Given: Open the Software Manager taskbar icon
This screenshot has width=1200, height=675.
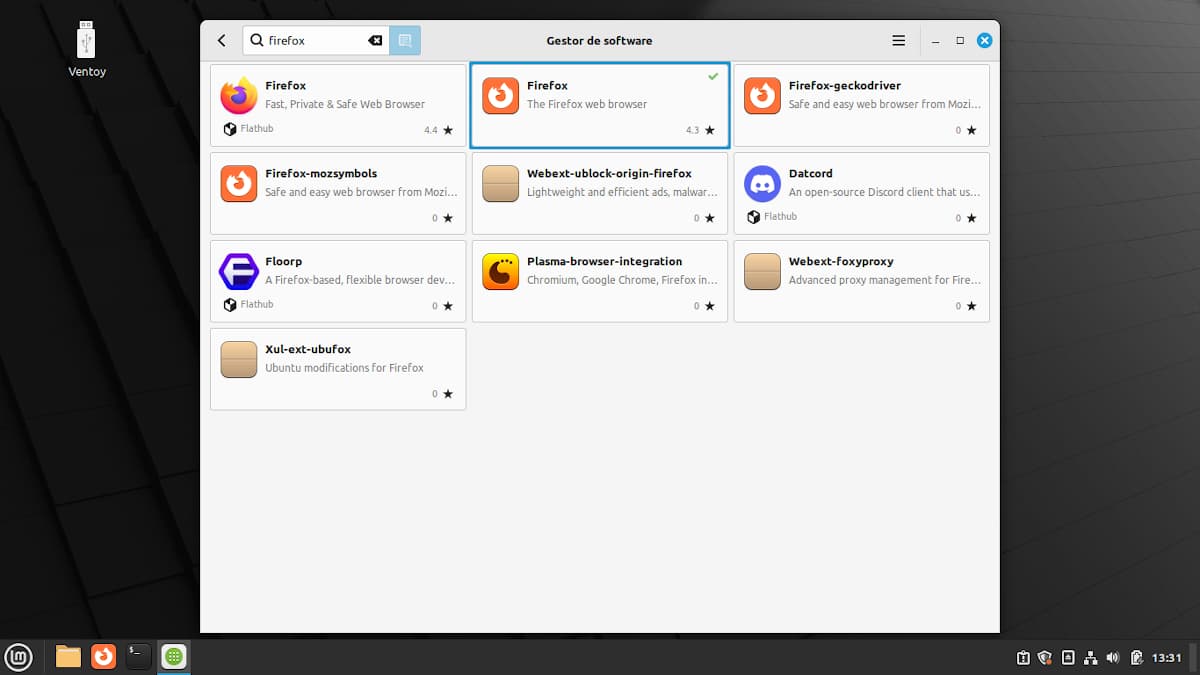Looking at the screenshot, I should (174, 657).
